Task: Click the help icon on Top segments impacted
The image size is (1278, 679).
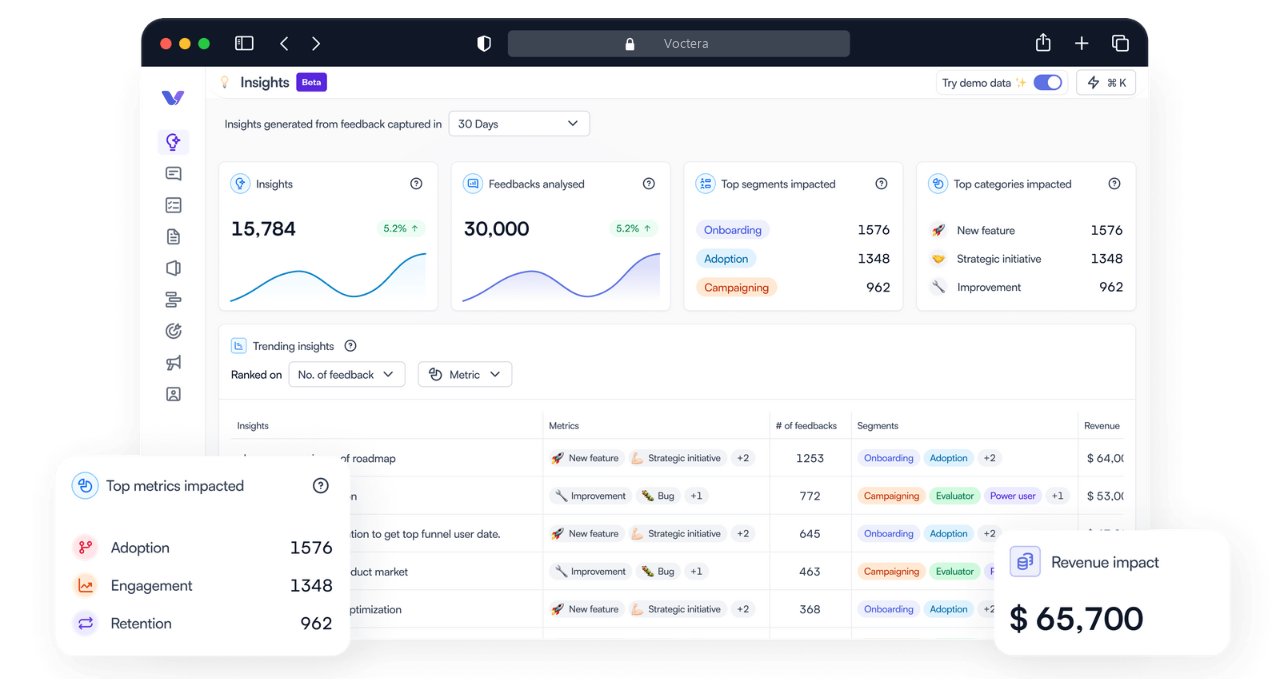Action: pyautogui.click(x=881, y=184)
